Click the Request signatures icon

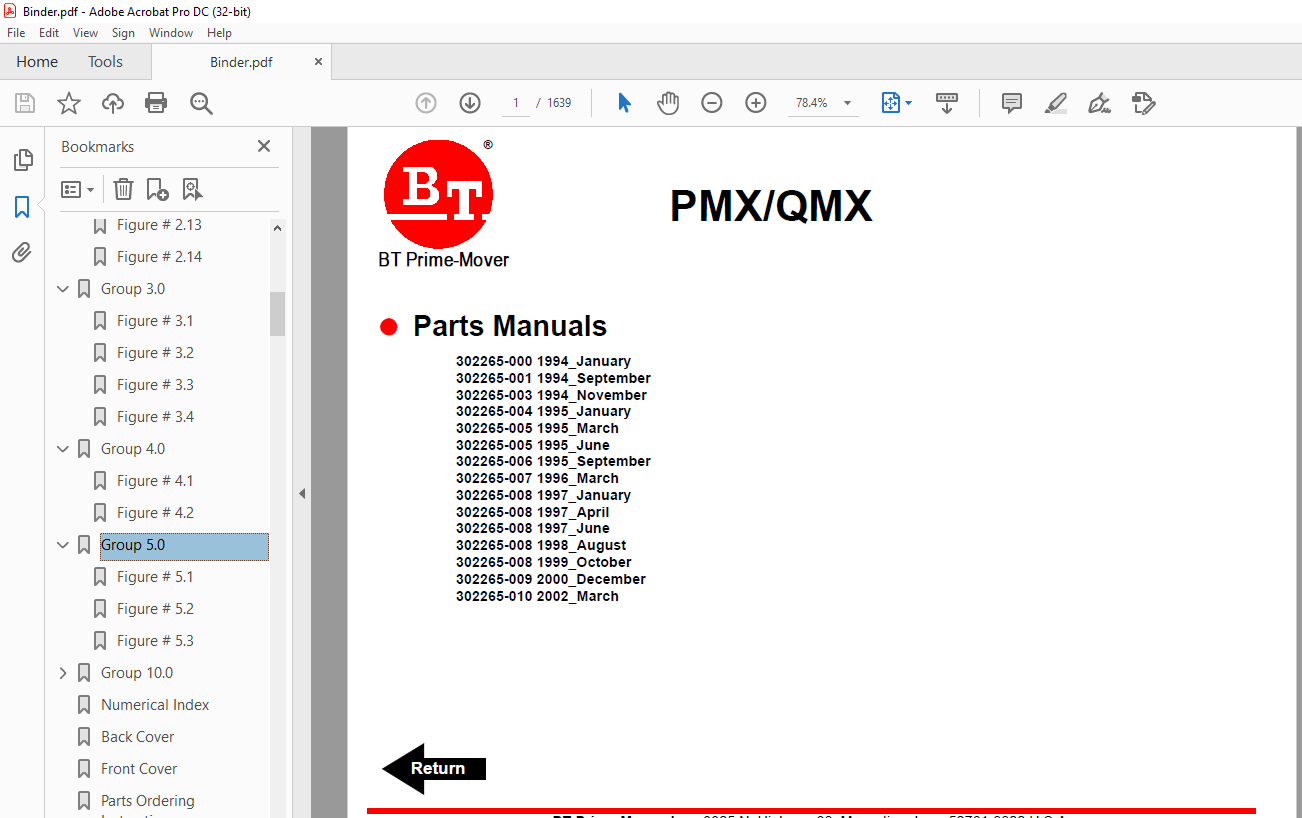[1144, 103]
